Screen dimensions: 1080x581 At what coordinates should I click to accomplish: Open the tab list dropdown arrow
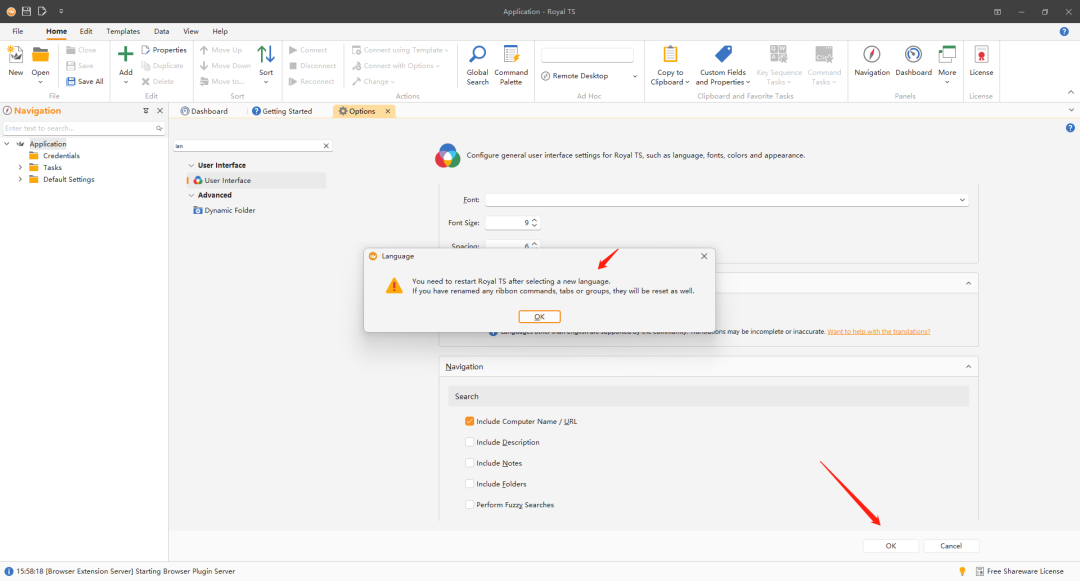click(1071, 110)
